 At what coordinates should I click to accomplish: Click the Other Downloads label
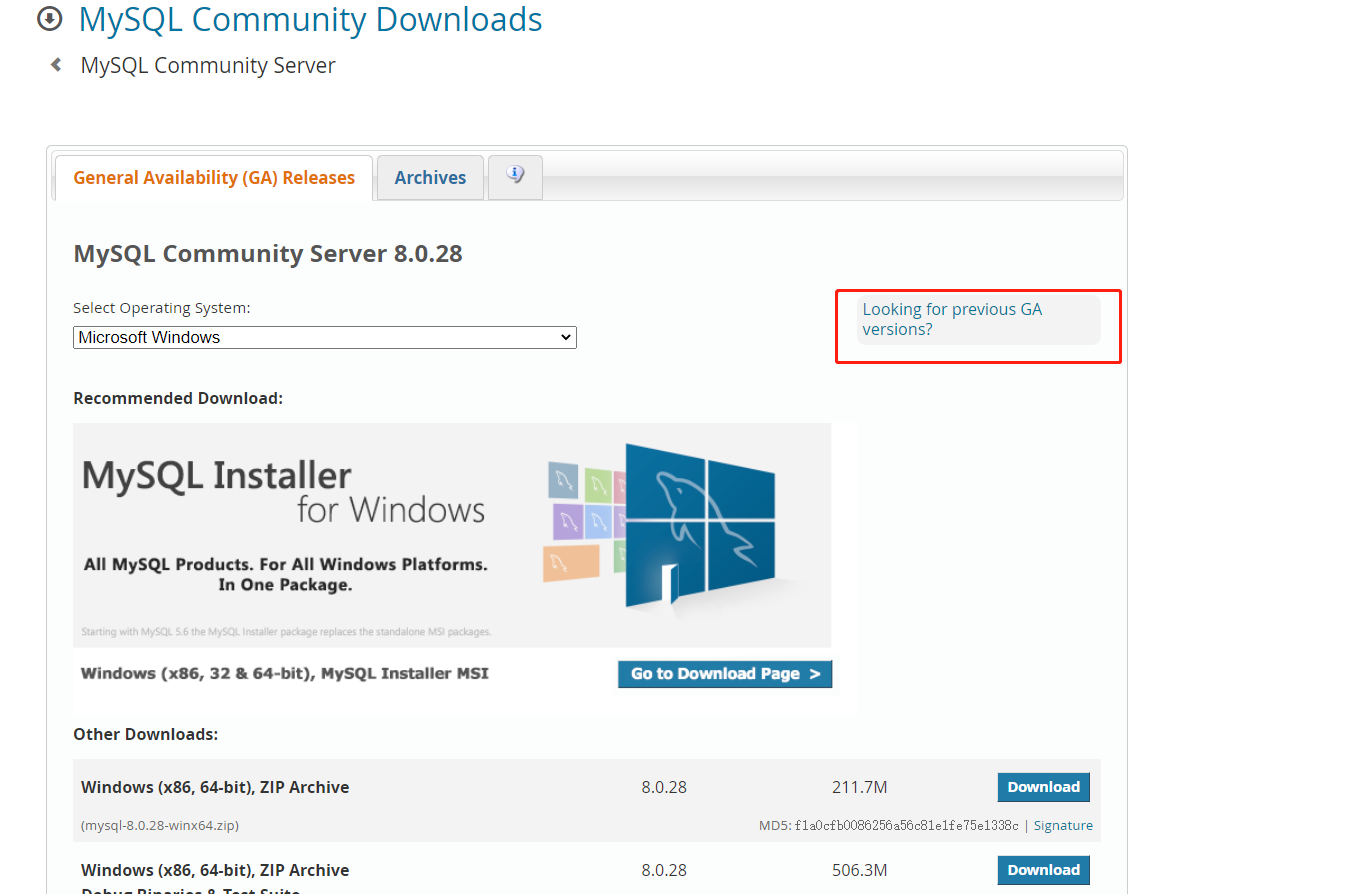pos(146,734)
